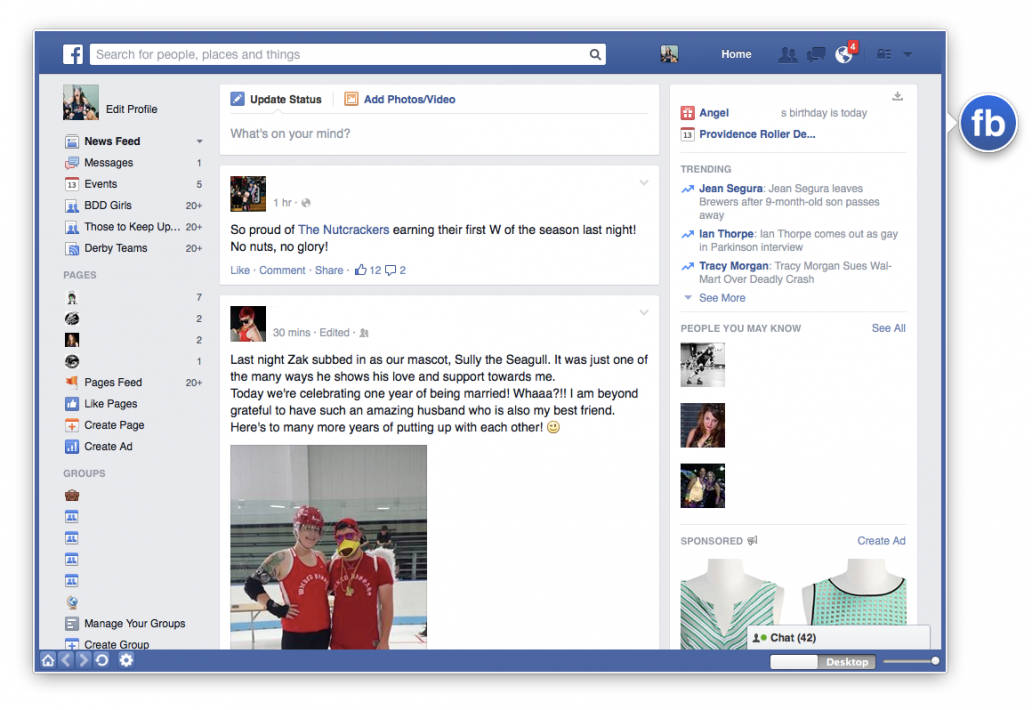1032x710 pixels.
Task: Open the privacy shortcuts lock icon
Action: (x=884, y=55)
